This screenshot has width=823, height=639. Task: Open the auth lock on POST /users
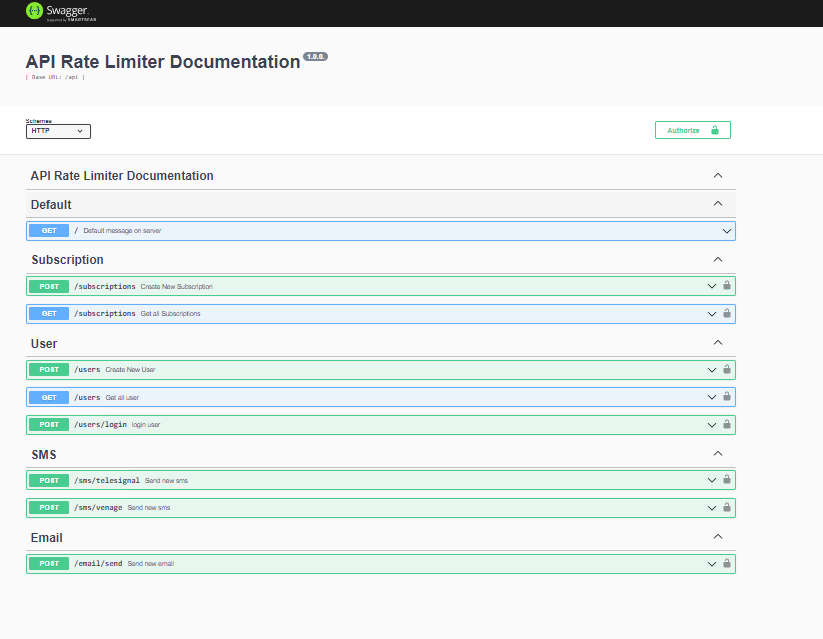[x=727, y=369]
